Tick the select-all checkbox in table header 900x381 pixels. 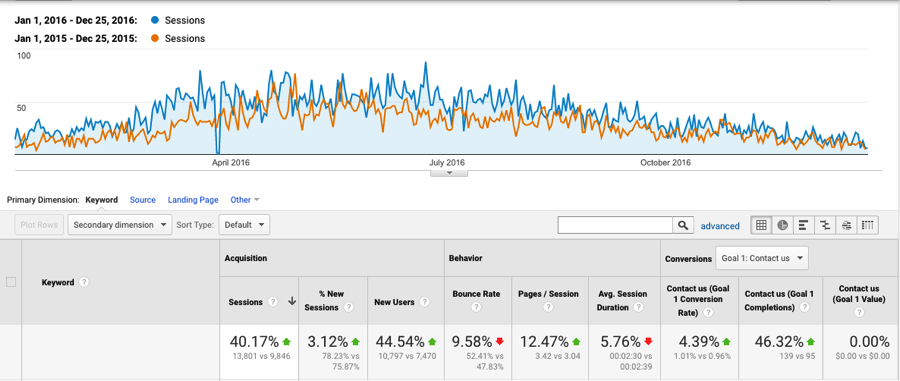click(11, 282)
